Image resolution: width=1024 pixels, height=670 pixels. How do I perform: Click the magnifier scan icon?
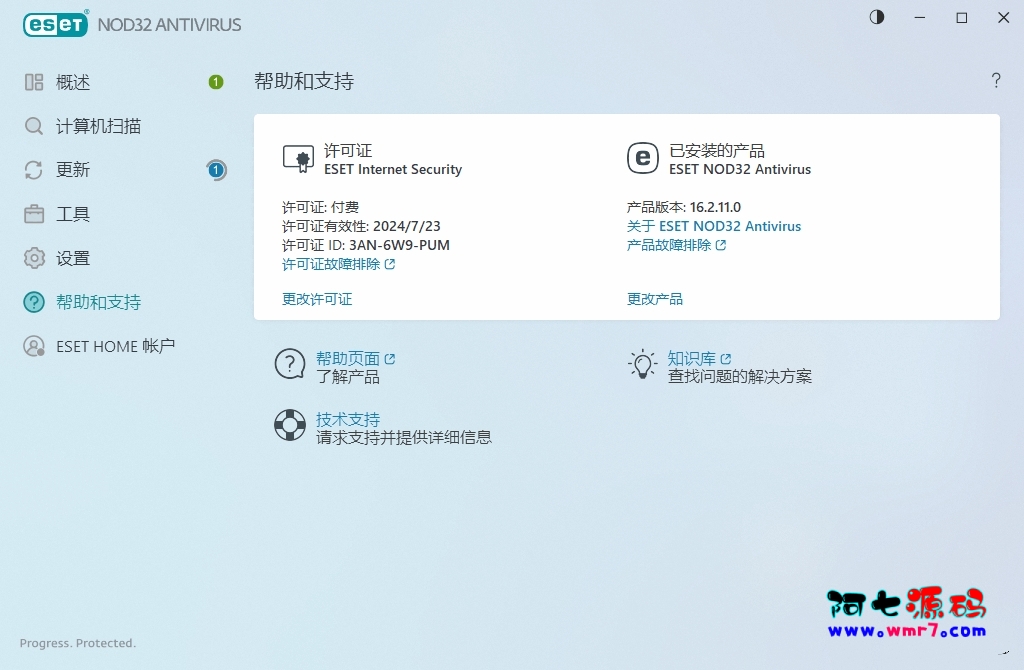point(34,126)
